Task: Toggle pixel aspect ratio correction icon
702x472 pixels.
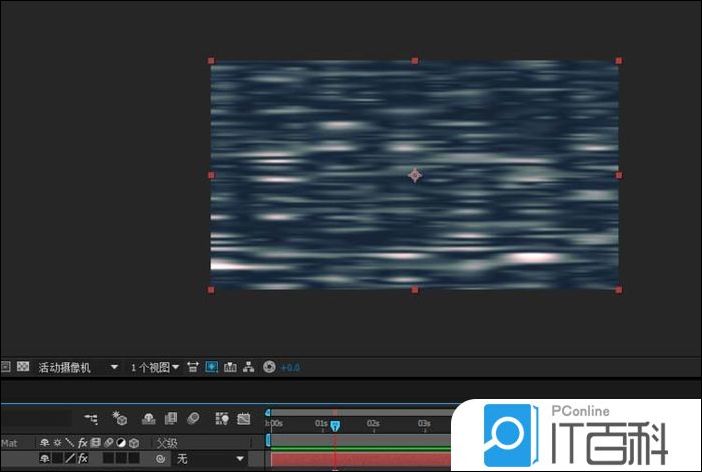Action: click(x=193, y=367)
